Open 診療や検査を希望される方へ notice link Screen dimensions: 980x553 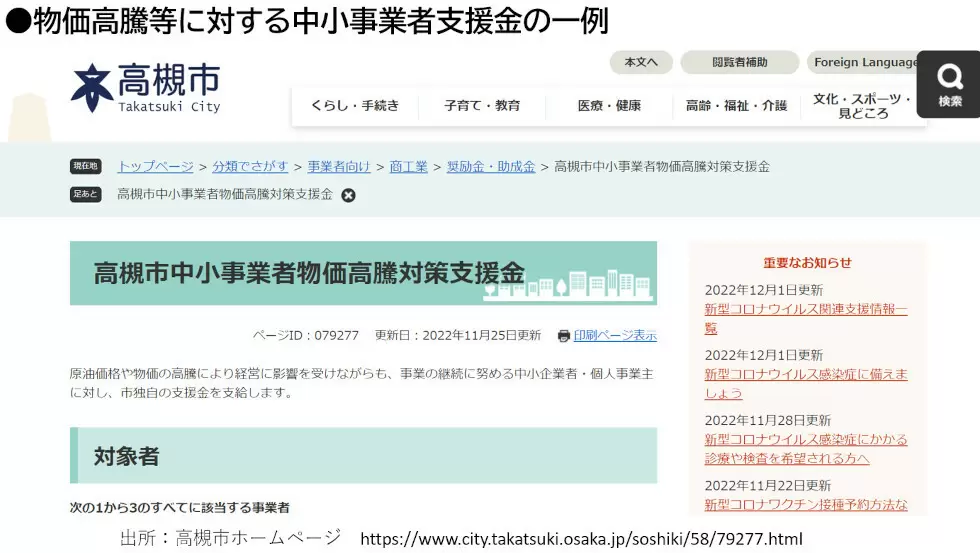pyautogui.click(x=806, y=449)
